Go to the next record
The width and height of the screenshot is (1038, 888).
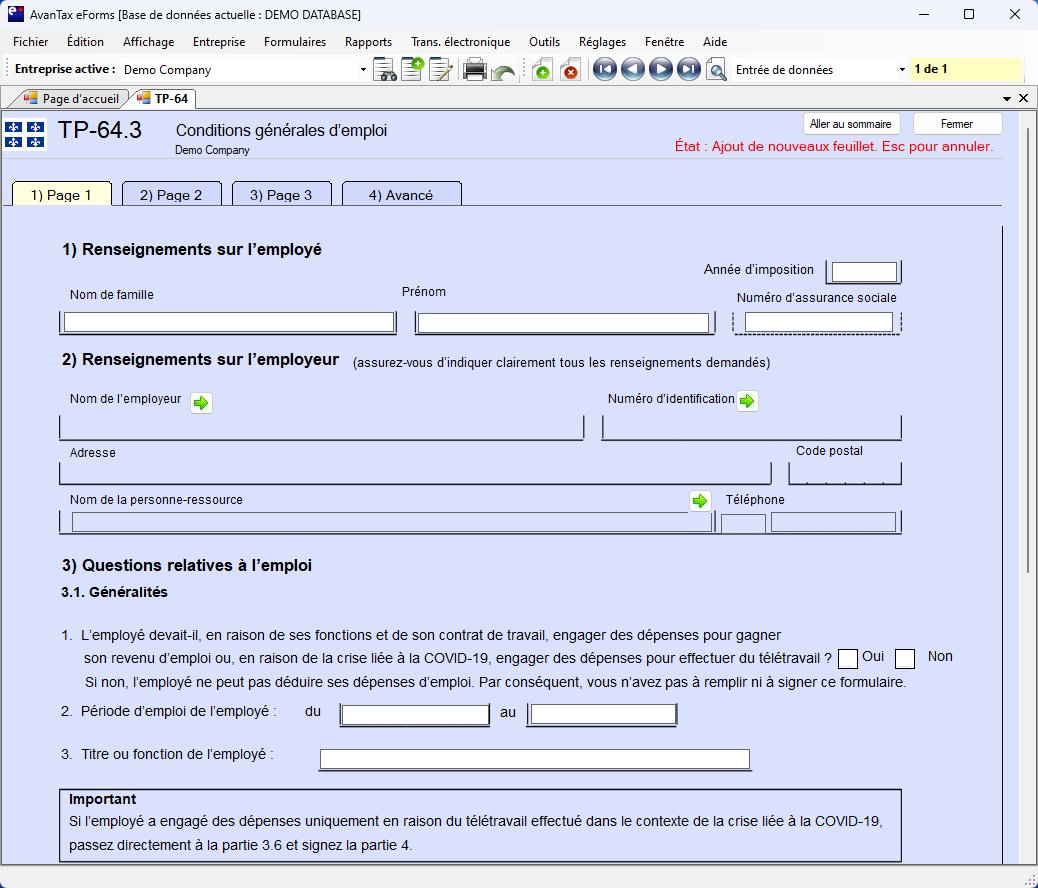(660, 70)
